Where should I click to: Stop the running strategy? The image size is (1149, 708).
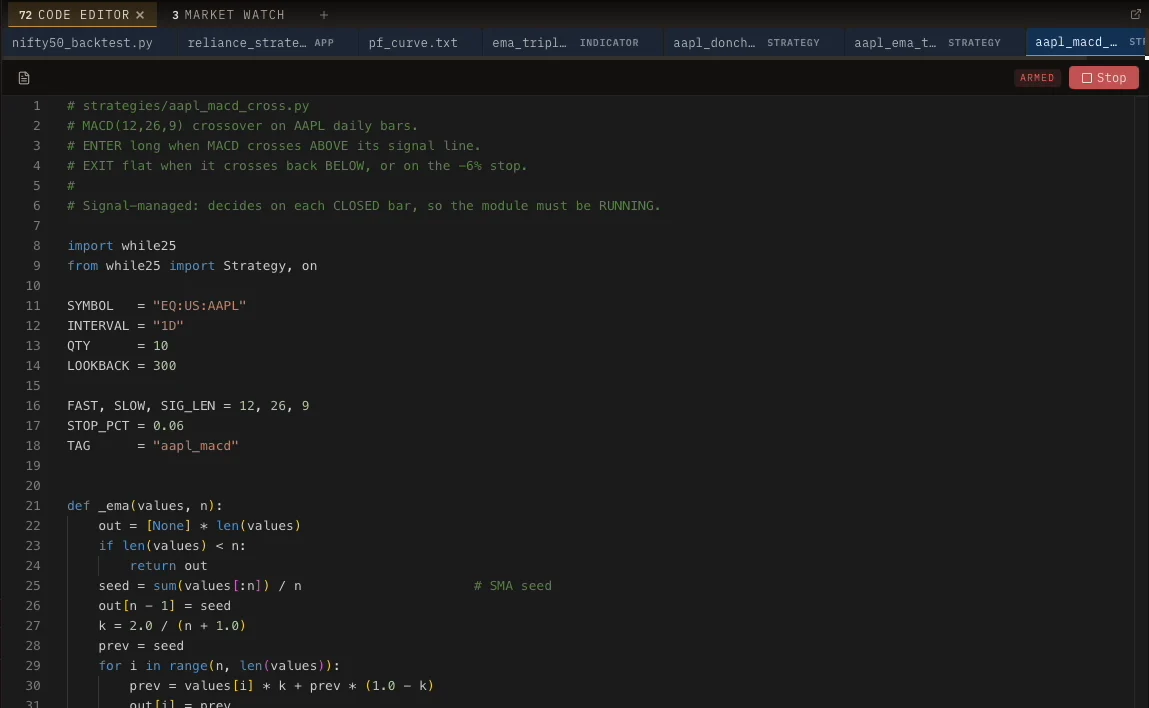pos(1104,78)
